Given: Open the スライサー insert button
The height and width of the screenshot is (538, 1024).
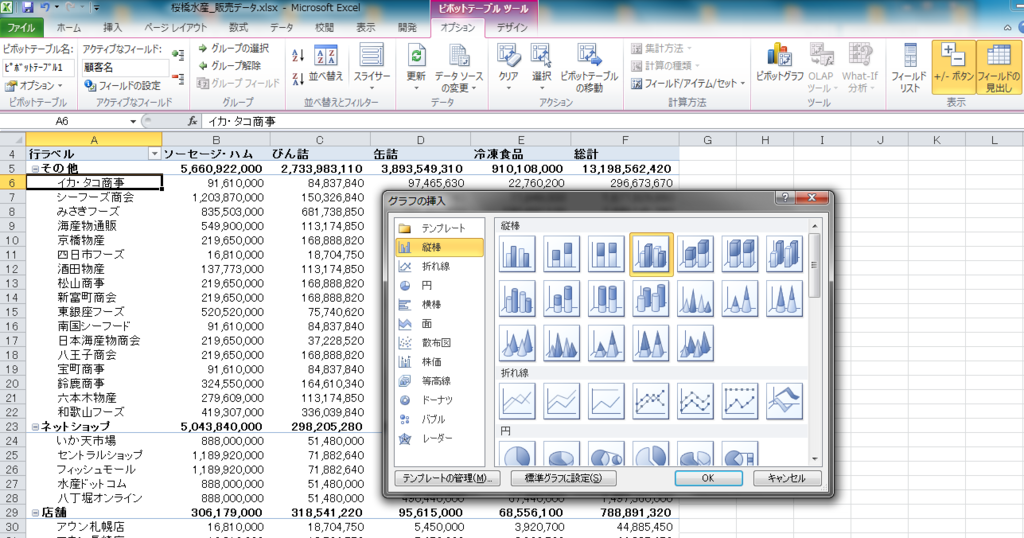Looking at the screenshot, I should [x=372, y=67].
